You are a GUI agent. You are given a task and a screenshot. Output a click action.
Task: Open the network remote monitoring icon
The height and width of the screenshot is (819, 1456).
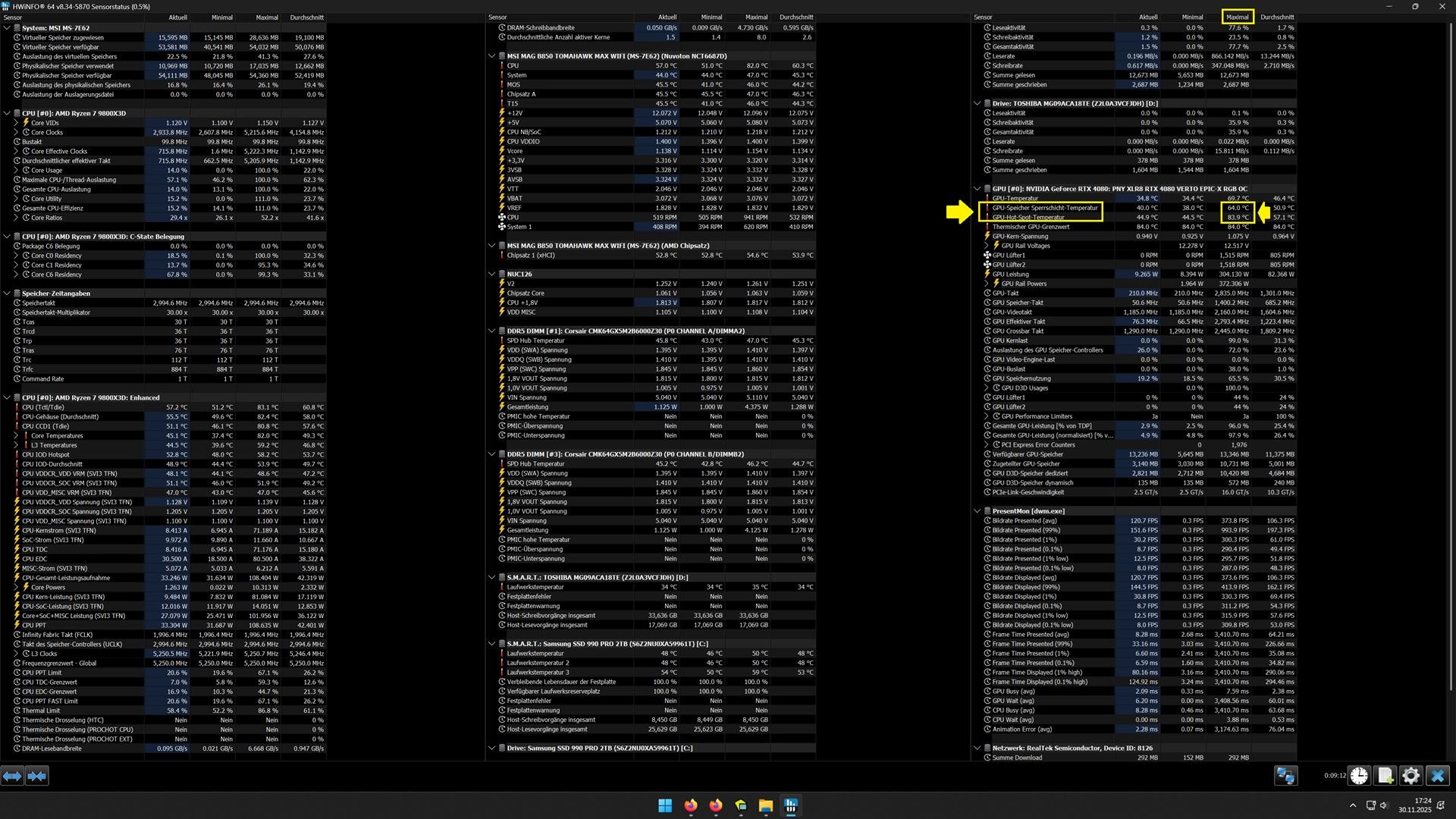point(1285,776)
